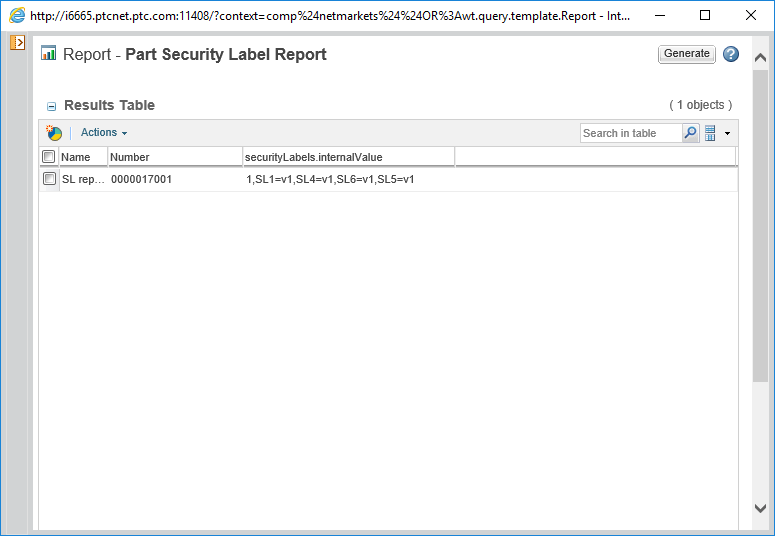Click in the Search in table field
775x536 pixels.
click(x=630, y=133)
